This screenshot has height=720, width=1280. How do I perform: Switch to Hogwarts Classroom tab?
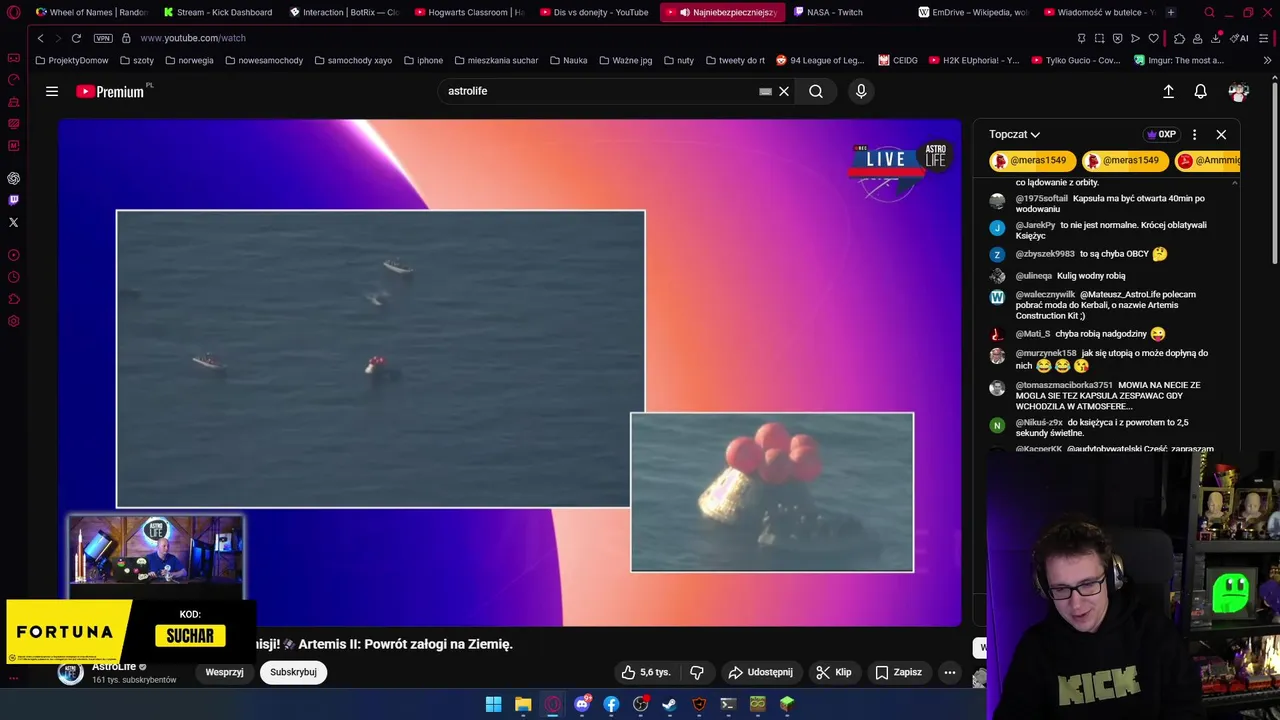(x=470, y=12)
